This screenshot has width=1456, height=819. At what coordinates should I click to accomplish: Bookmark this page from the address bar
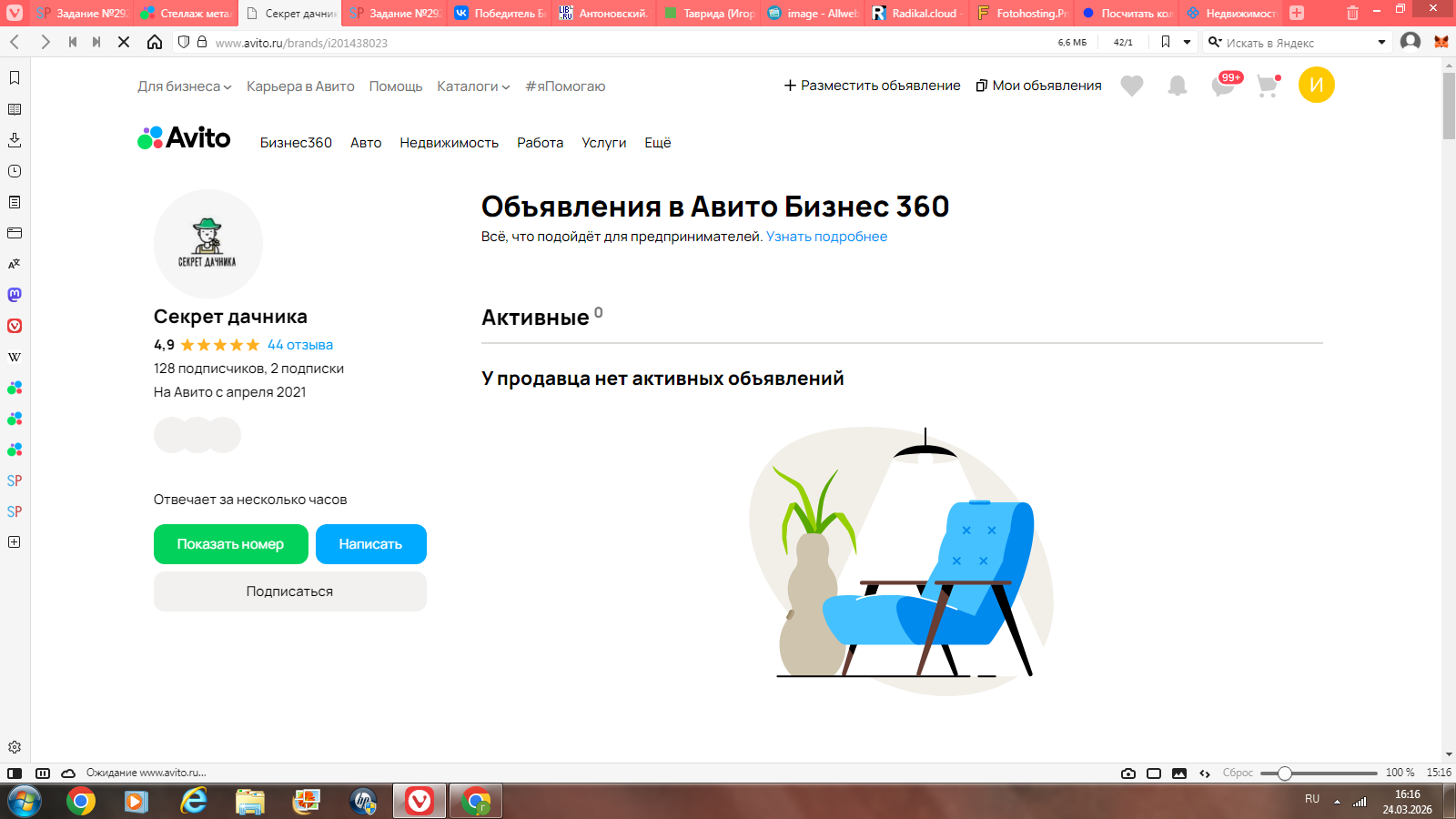tap(1166, 42)
